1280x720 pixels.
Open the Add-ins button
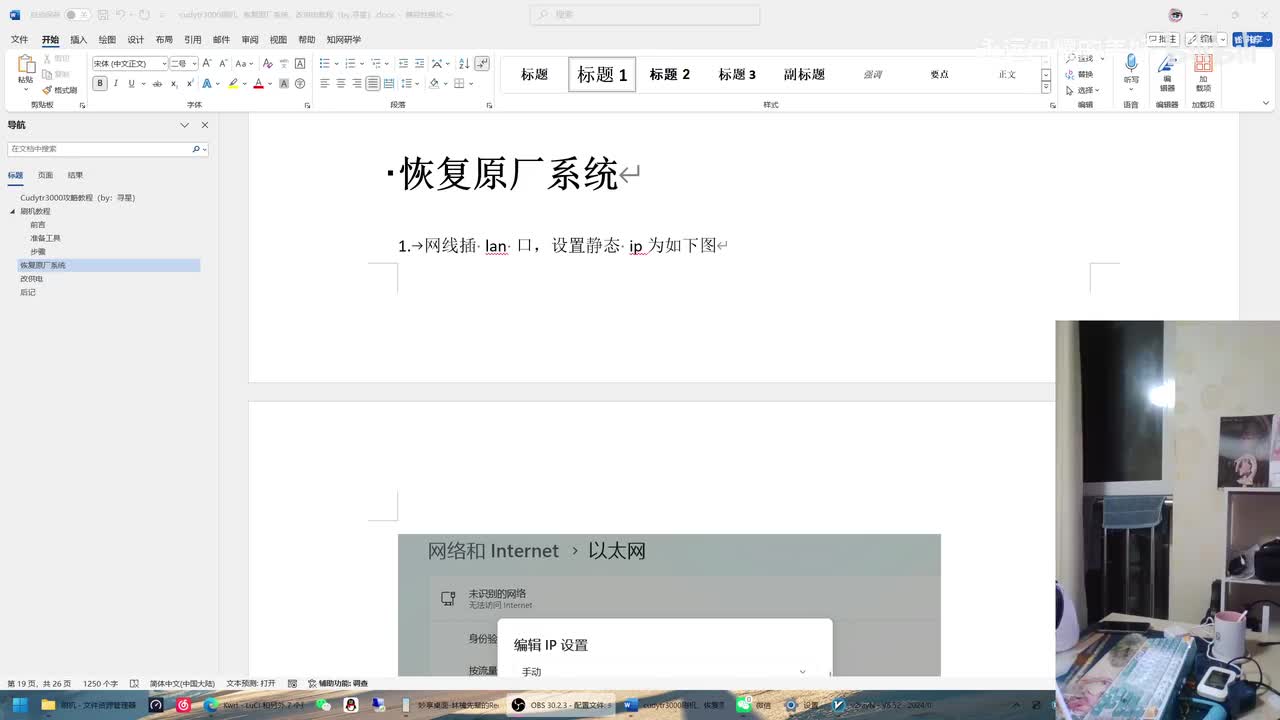(x=1203, y=72)
